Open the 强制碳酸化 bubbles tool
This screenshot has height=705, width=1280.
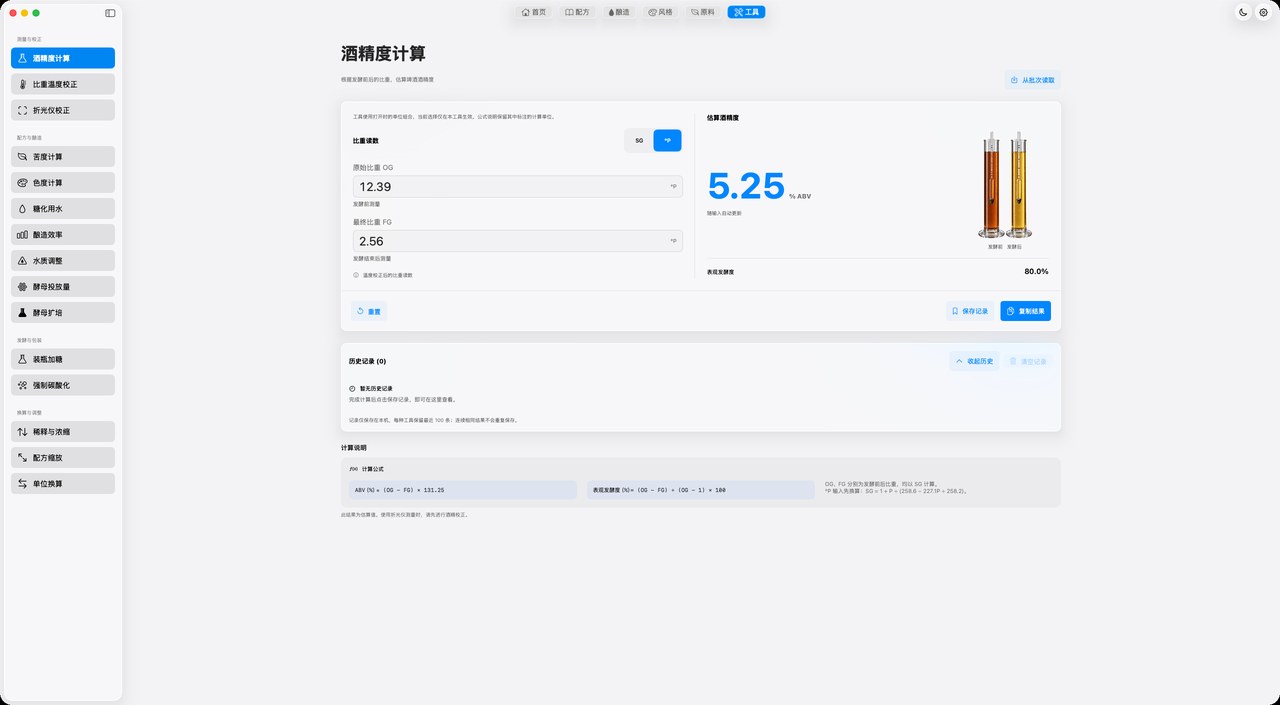coord(63,385)
